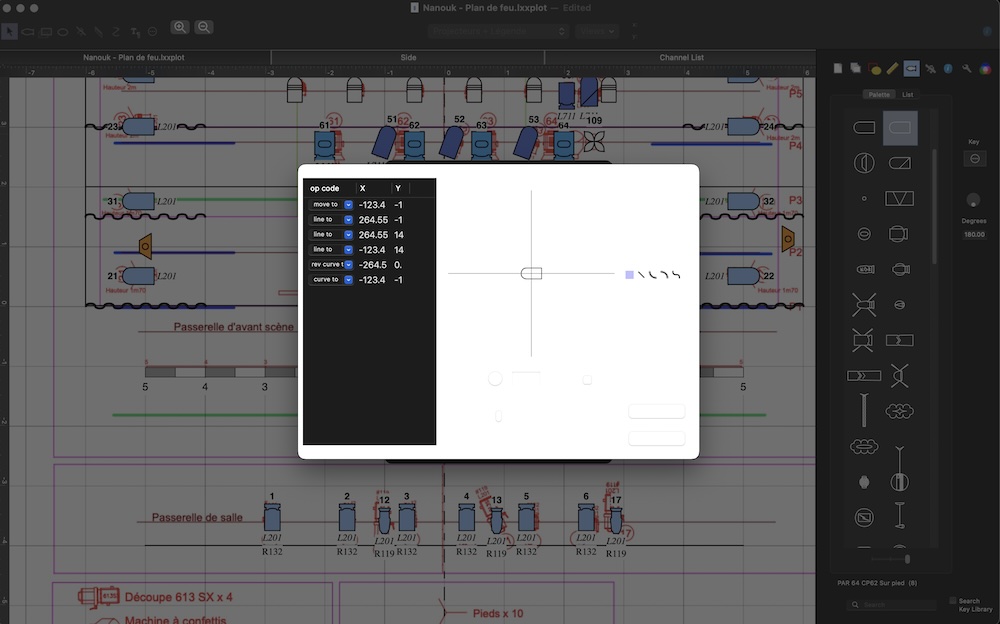This screenshot has height=624, width=1000.
Task: Open the Views dropdown in toolbar
Action: pos(597,31)
